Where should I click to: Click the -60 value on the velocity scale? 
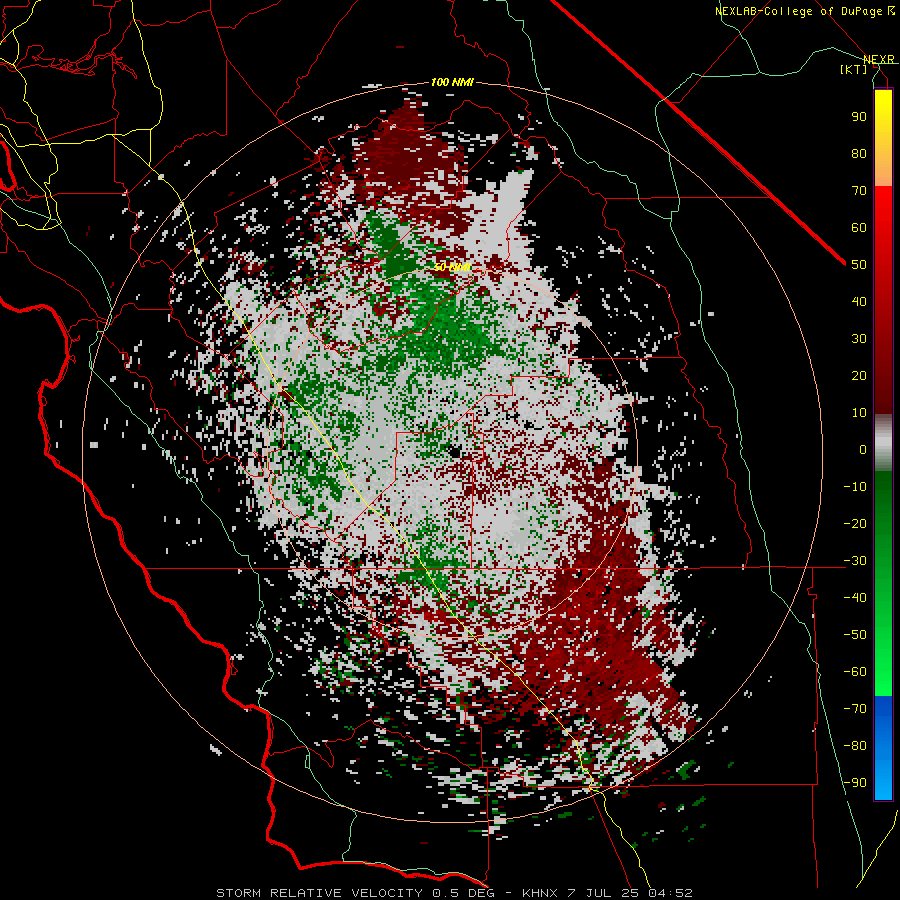[855, 672]
